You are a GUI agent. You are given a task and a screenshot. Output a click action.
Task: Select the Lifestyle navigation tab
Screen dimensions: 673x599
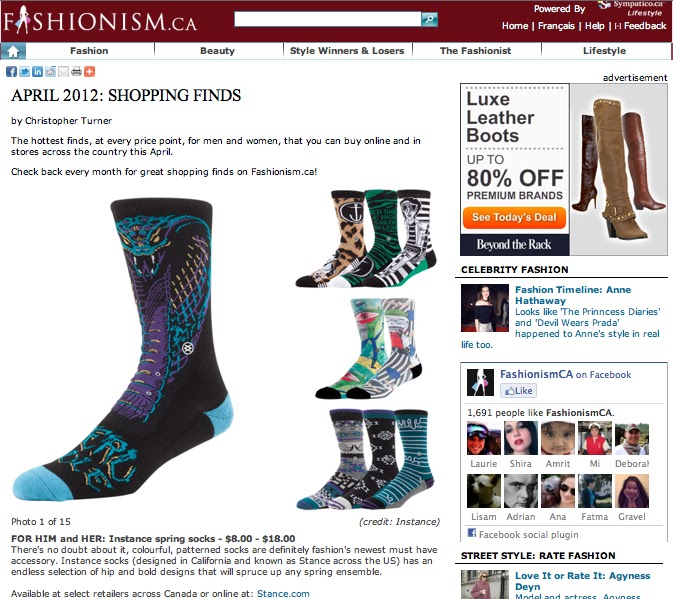[604, 51]
